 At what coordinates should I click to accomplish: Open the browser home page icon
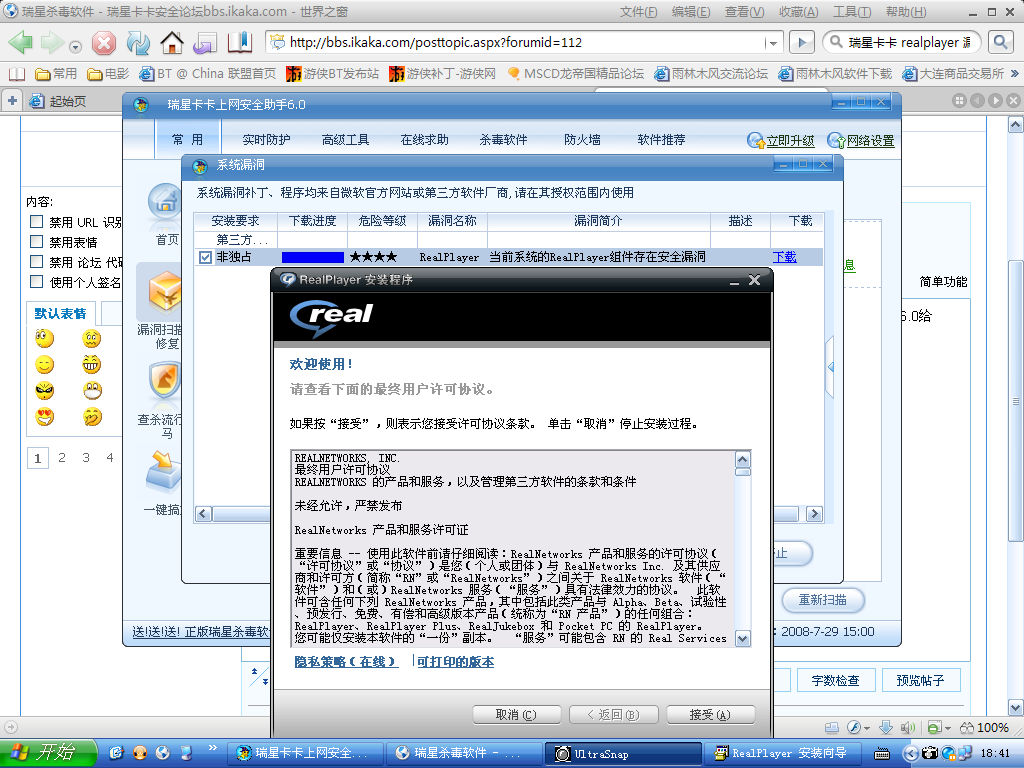(x=172, y=43)
